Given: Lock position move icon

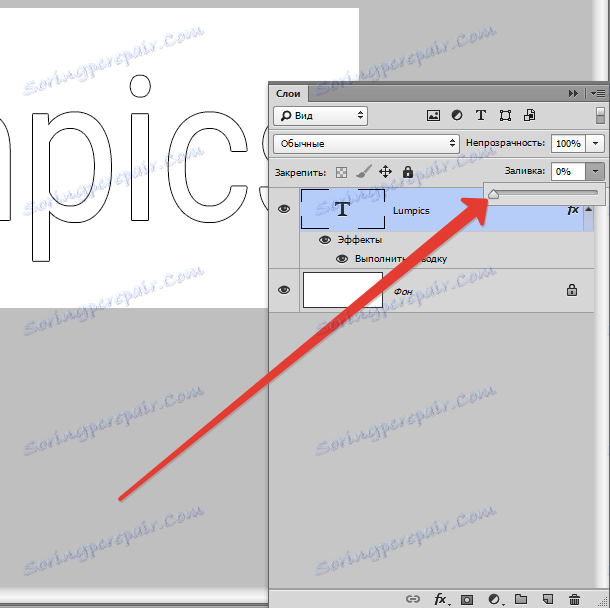Looking at the screenshot, I should tap(385, 172).
